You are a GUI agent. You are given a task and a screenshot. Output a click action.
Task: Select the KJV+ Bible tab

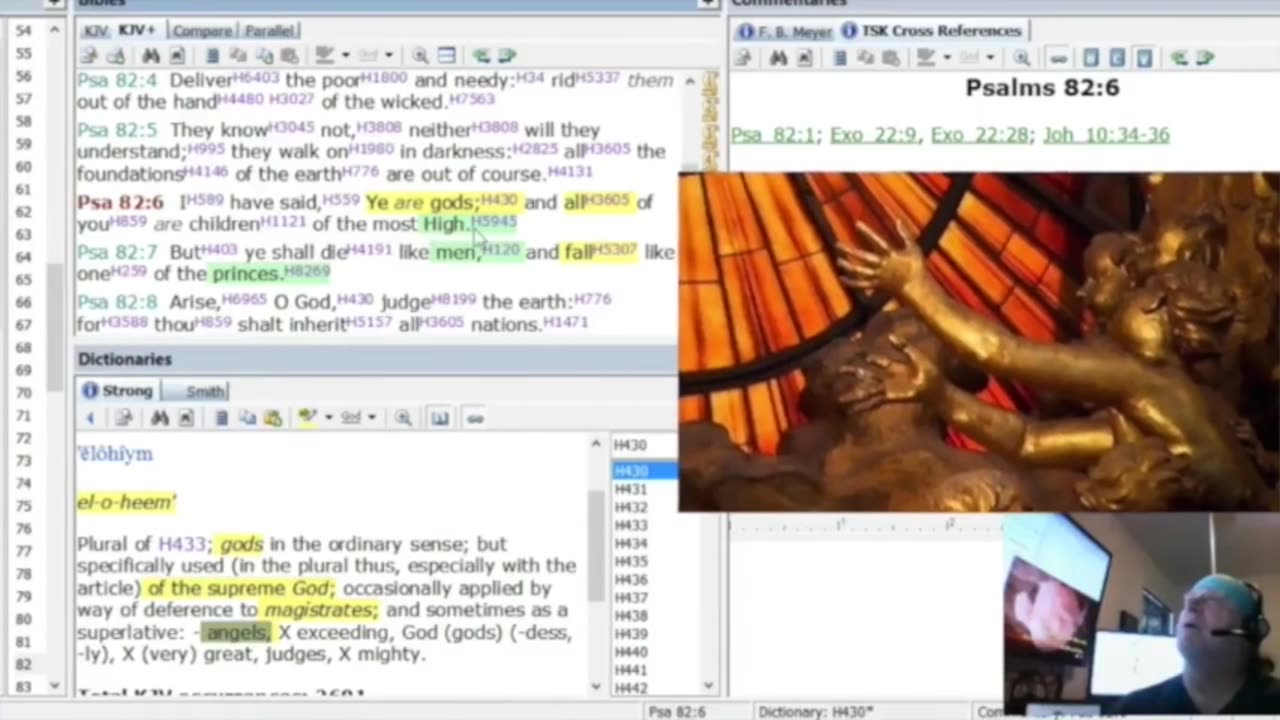[x=137, y=31]
